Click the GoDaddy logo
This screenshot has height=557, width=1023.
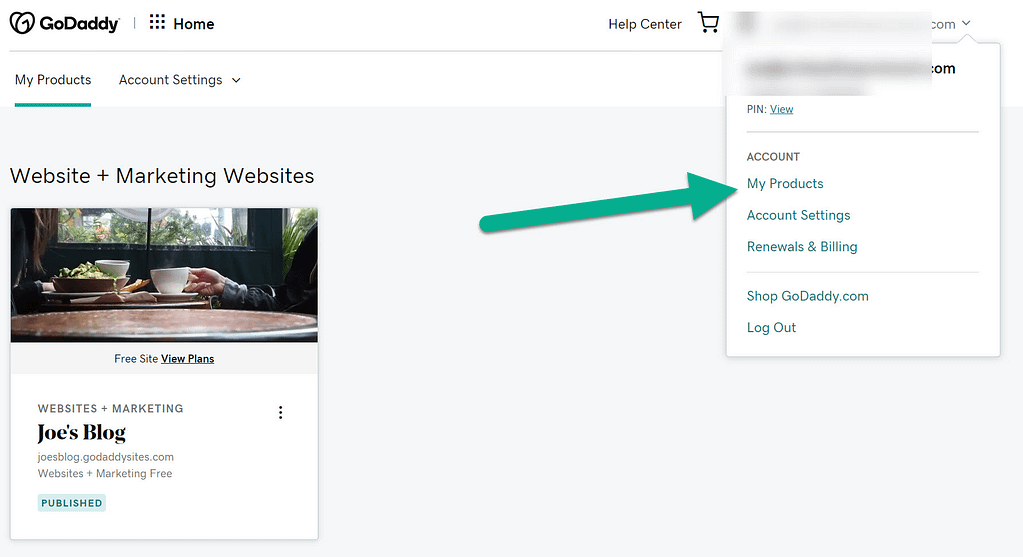65,23
